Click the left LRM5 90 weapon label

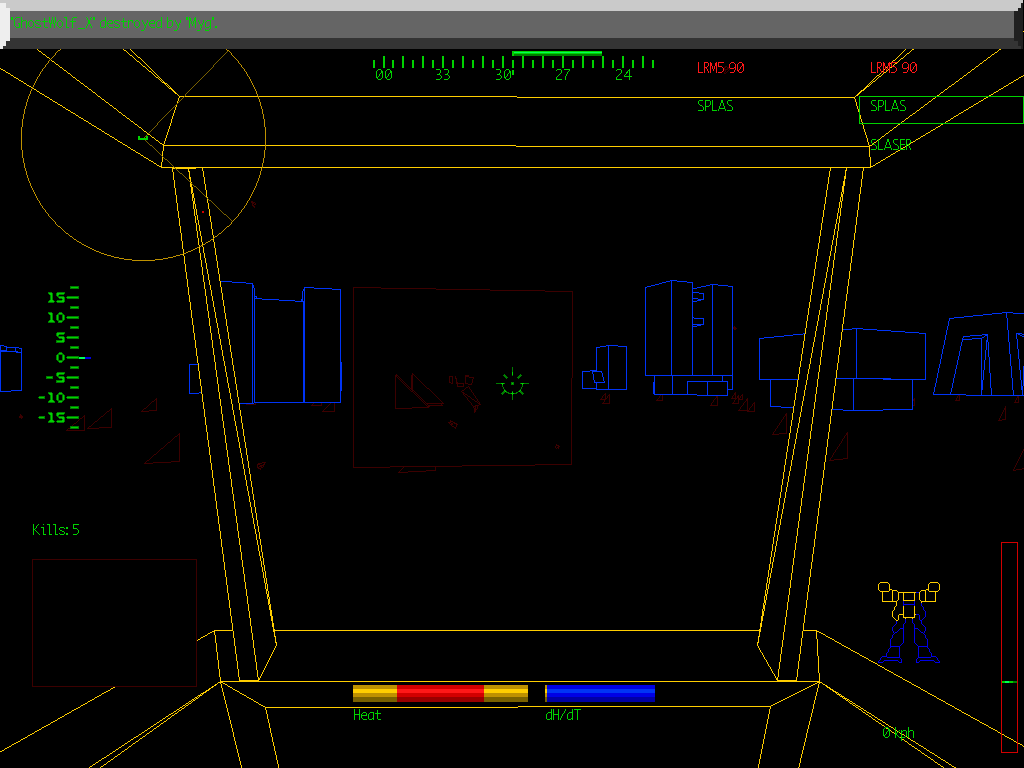click(x=720, y=68)
